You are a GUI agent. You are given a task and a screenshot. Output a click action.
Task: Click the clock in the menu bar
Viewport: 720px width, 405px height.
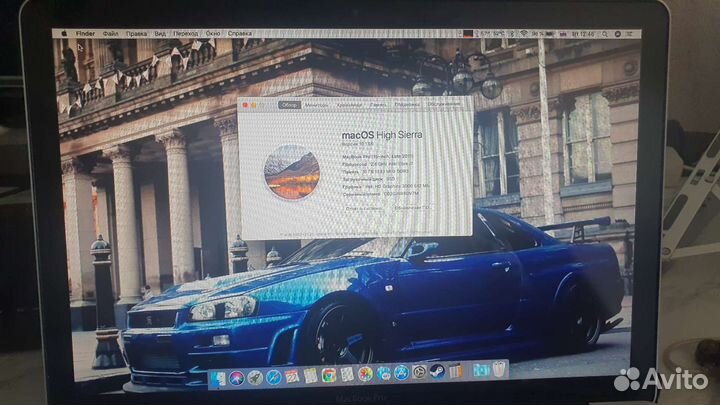pos(583,34)
